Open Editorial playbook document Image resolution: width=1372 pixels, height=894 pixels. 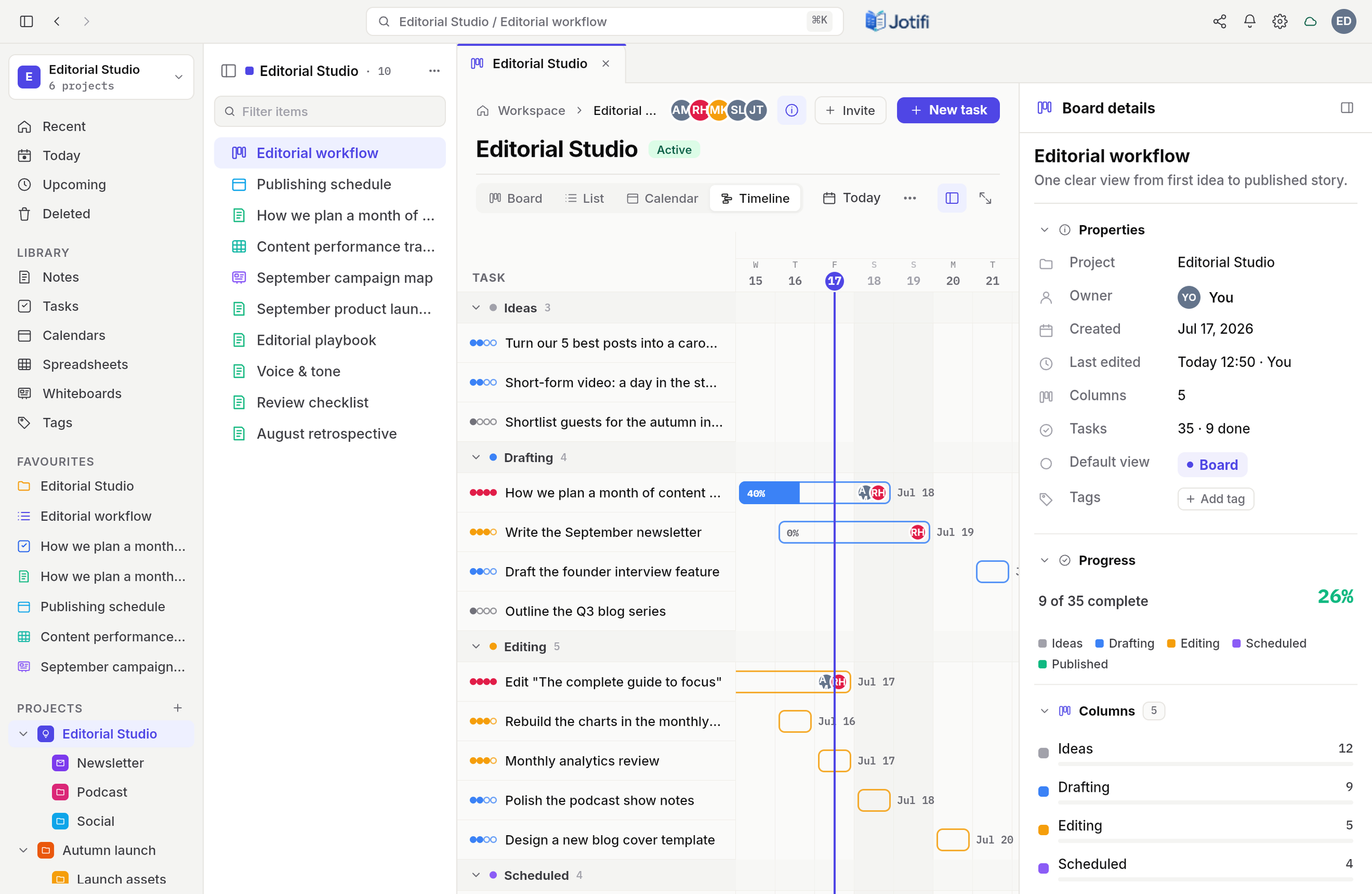click(x=330, y=340)
